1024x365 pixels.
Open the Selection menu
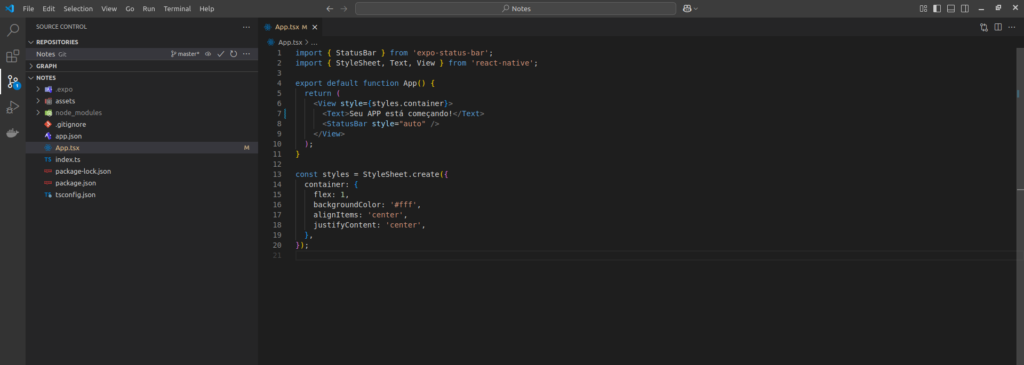(x=78, y=9)
